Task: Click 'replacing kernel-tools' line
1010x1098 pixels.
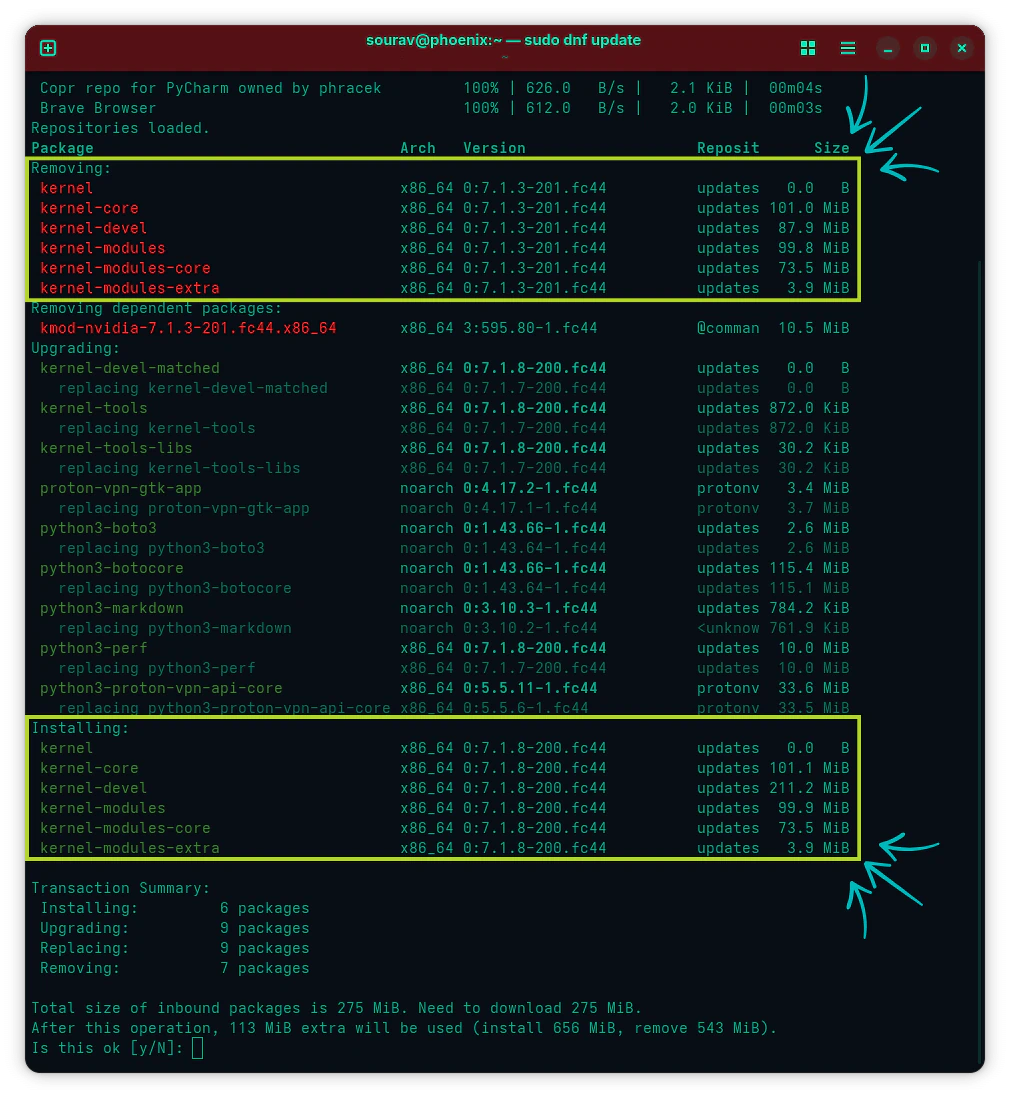Action: click(x=157, y=428)
